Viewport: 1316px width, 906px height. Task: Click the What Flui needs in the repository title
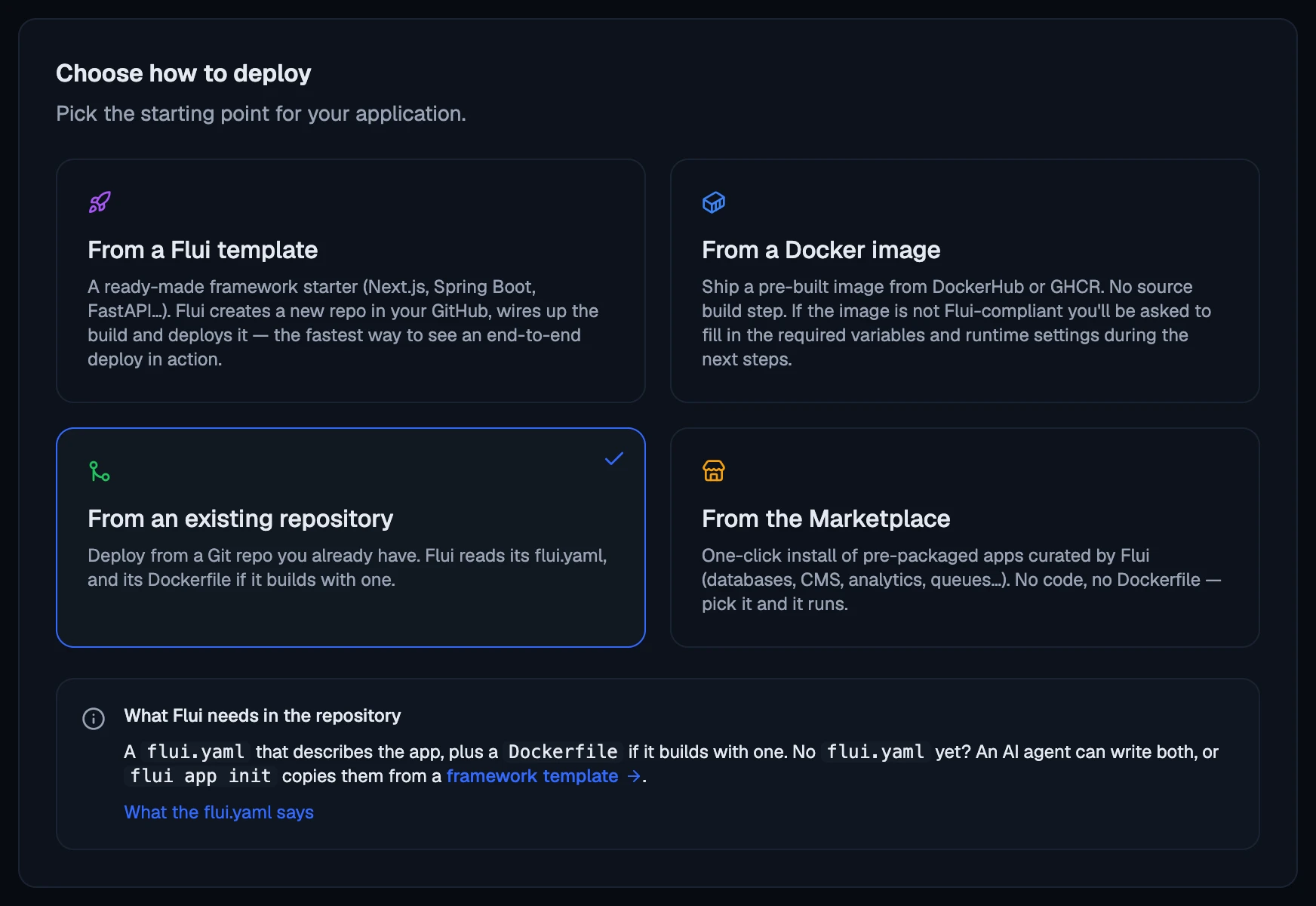(x=263, y=716)
